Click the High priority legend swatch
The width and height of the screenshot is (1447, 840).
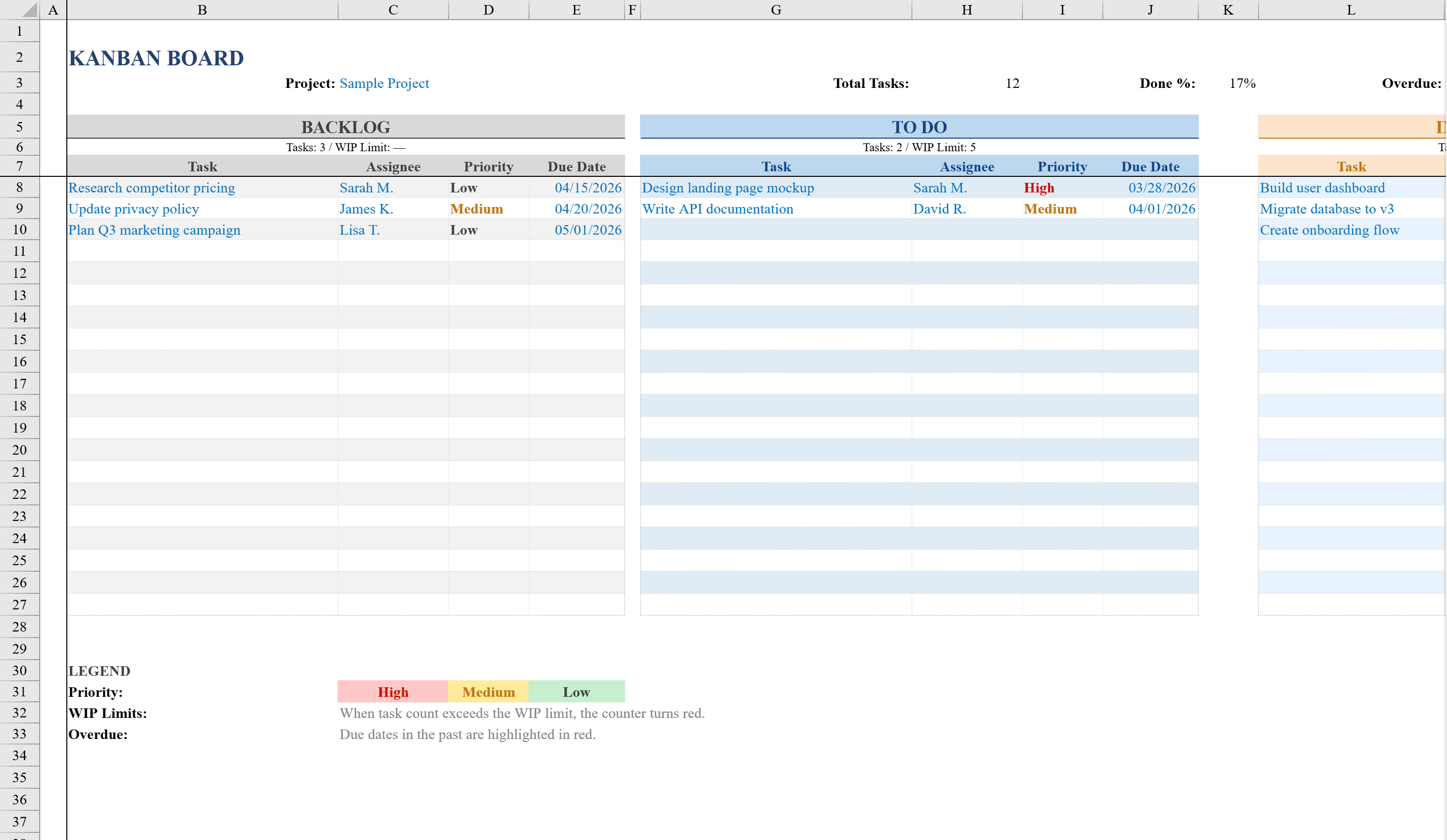tap(393, 691)
